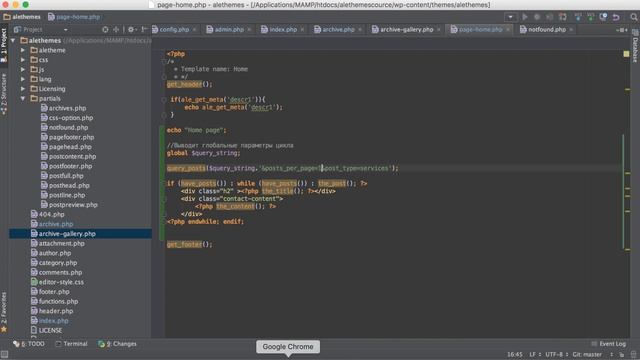Toggle tool window buttons bottom-left icon

tap(4, 355)
